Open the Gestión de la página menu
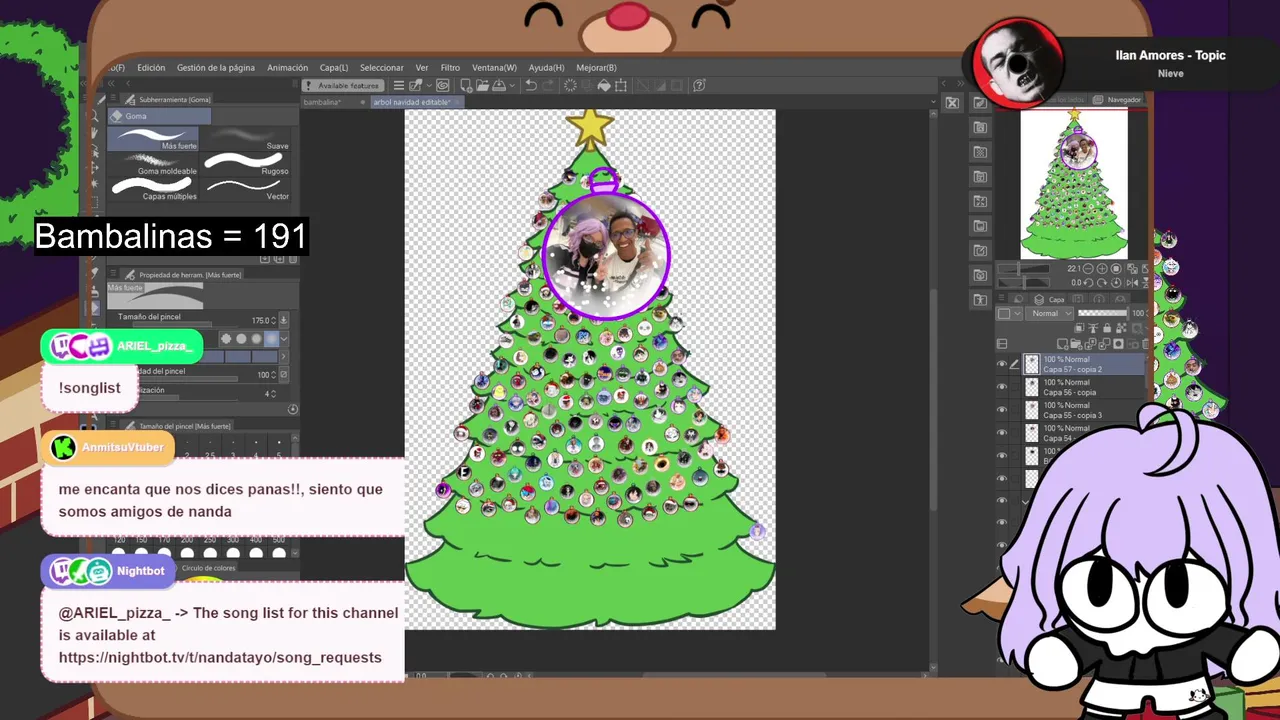 [216, 68]
